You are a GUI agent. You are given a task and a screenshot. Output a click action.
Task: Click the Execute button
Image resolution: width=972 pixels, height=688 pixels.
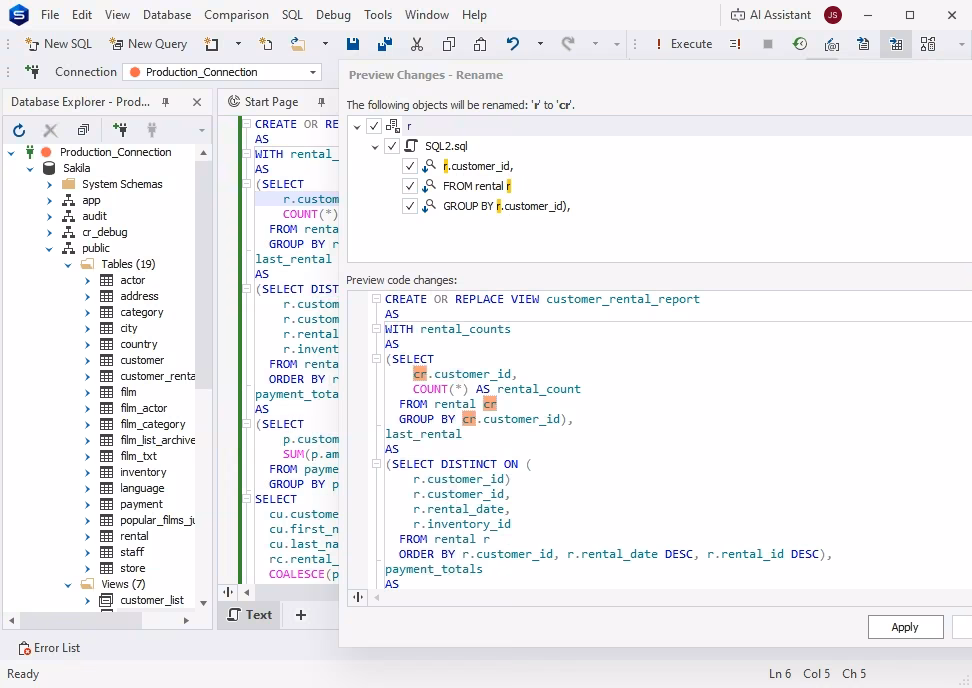click(684, 44)
